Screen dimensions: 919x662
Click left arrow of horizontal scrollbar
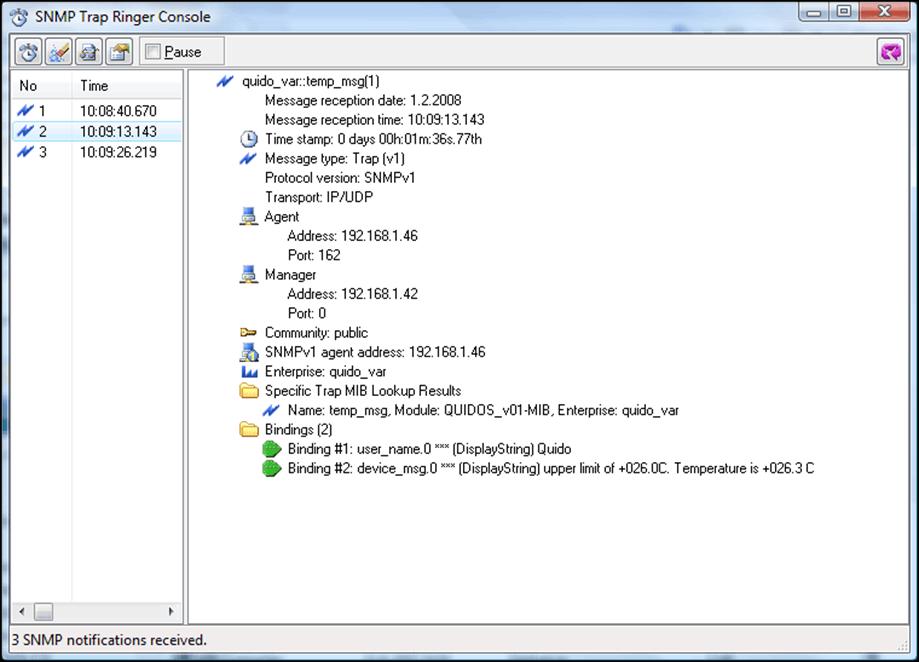click(22, 612)
